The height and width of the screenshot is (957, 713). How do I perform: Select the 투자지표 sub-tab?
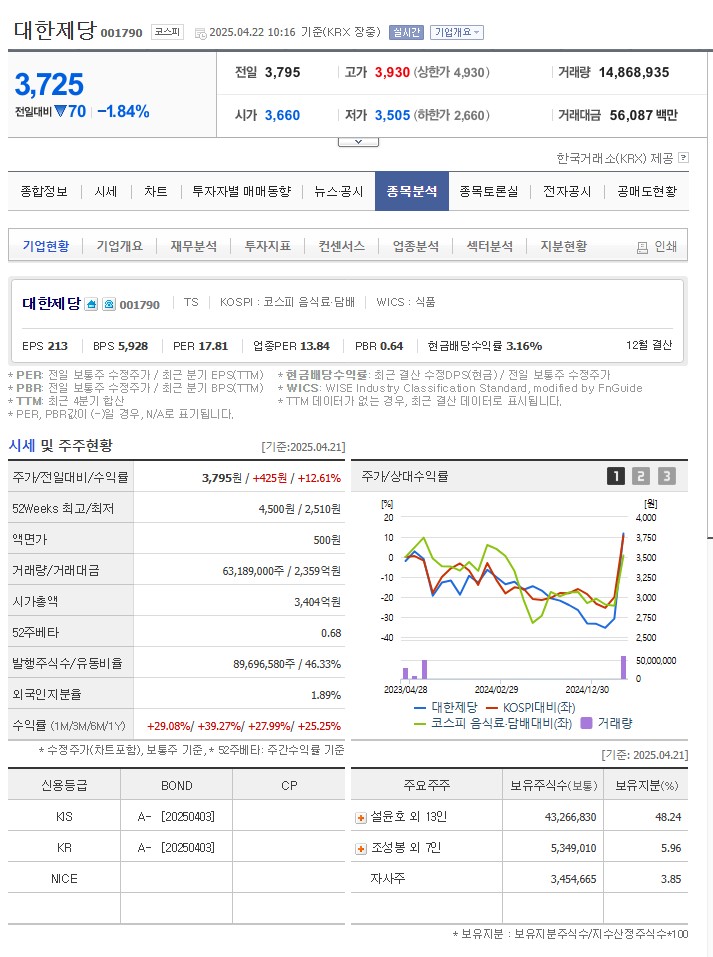267,246
